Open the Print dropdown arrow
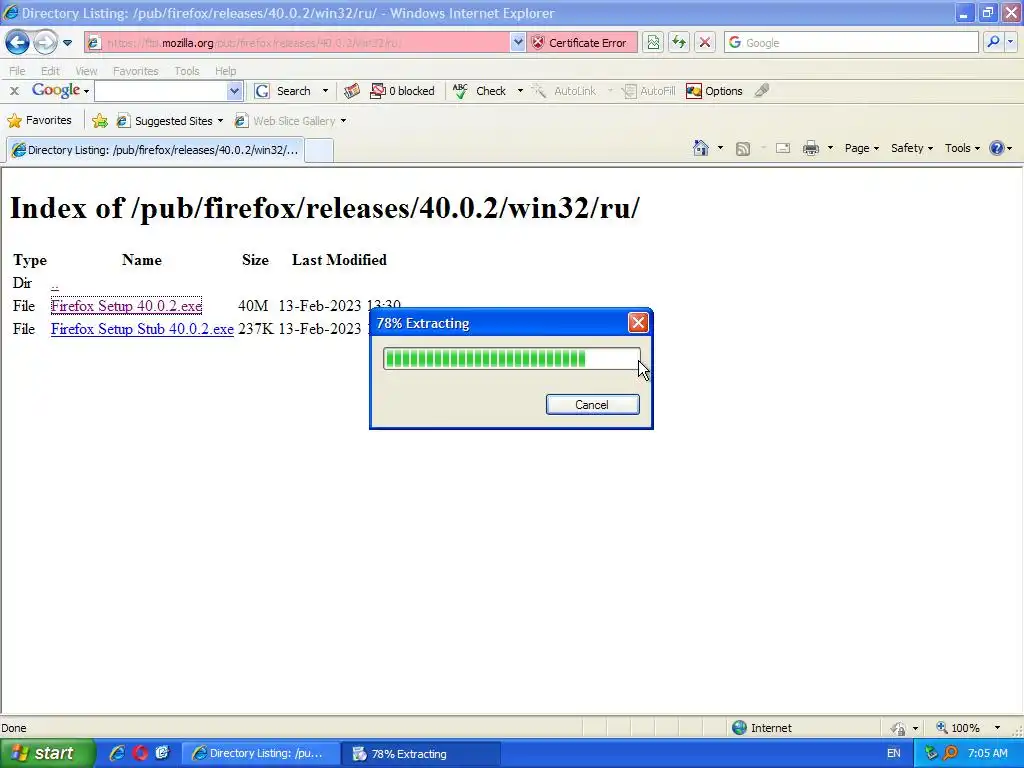The width and height of the screenshot is (1024, 768). tap(830, 148)
